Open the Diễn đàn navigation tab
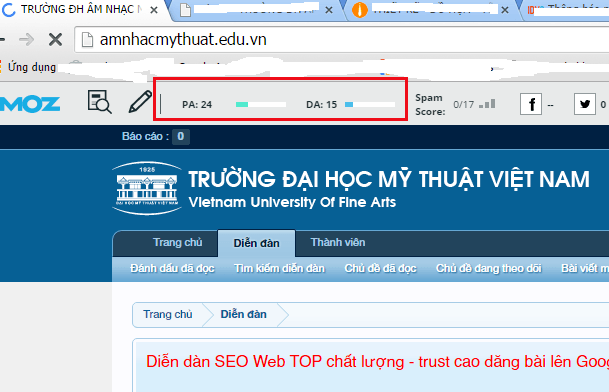The image size is (609, 392). [256, 243]
